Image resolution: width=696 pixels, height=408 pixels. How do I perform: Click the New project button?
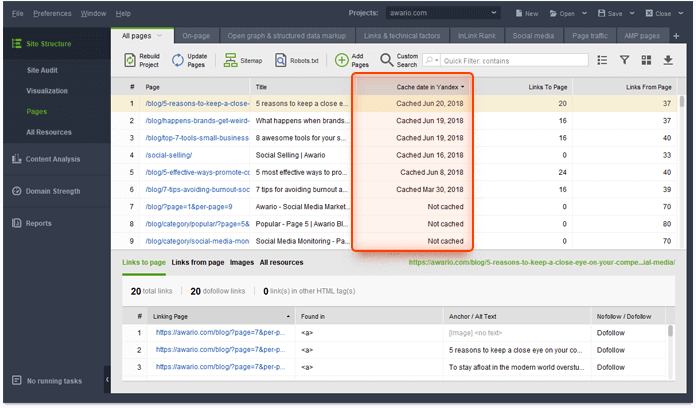point(527,13)
